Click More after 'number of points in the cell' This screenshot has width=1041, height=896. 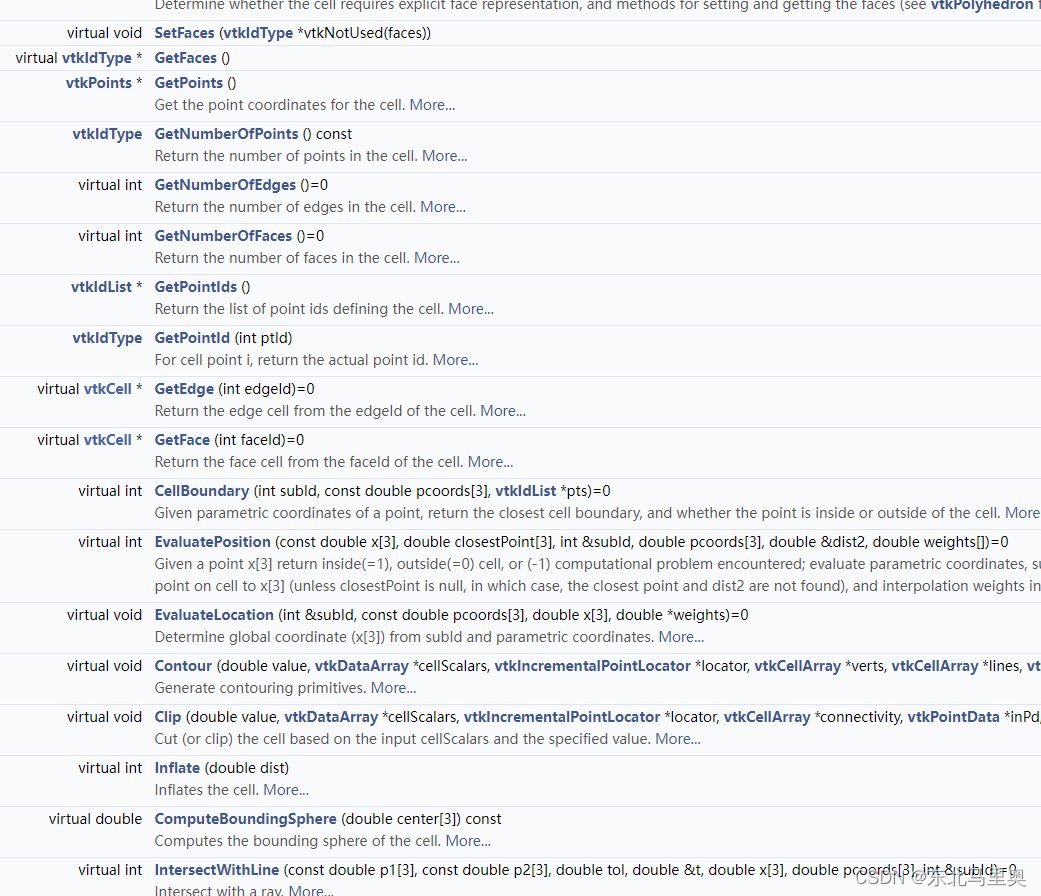(445, 157)
